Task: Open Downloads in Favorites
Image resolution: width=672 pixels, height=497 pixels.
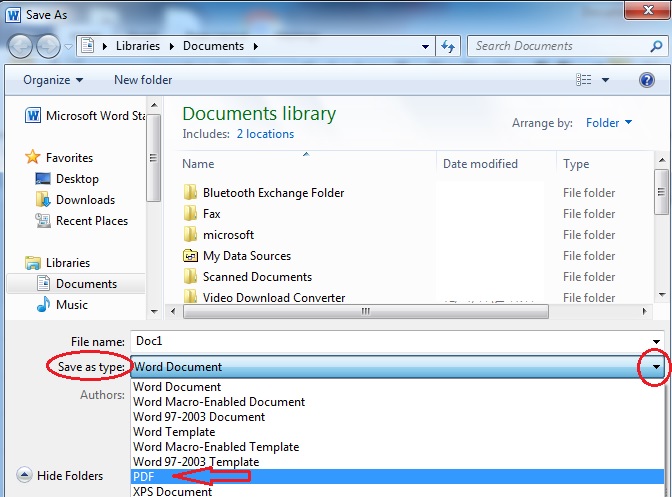Action: point(75,200)
